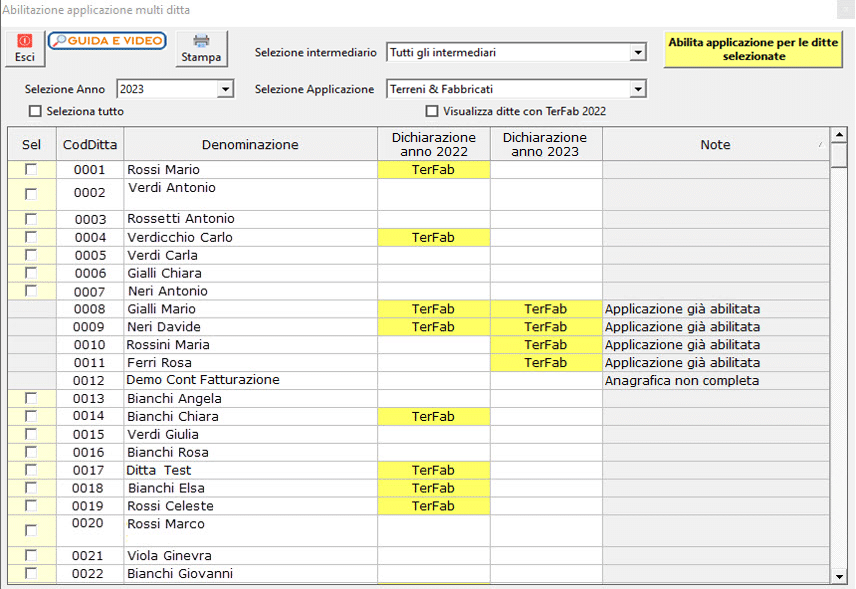
Task: Expand the Selezione Applicazione dropdown
Action: (x=638, y=90)
